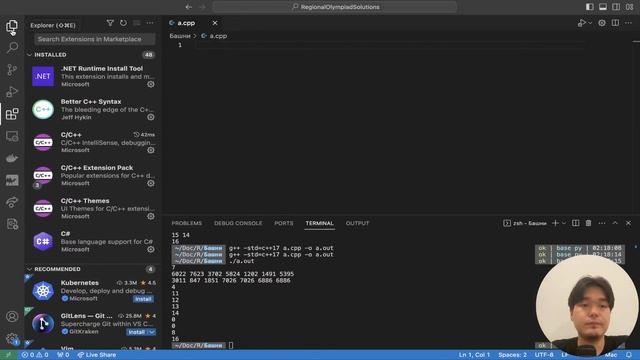Switch to the PORTS tab

click(x=284, y=223)
